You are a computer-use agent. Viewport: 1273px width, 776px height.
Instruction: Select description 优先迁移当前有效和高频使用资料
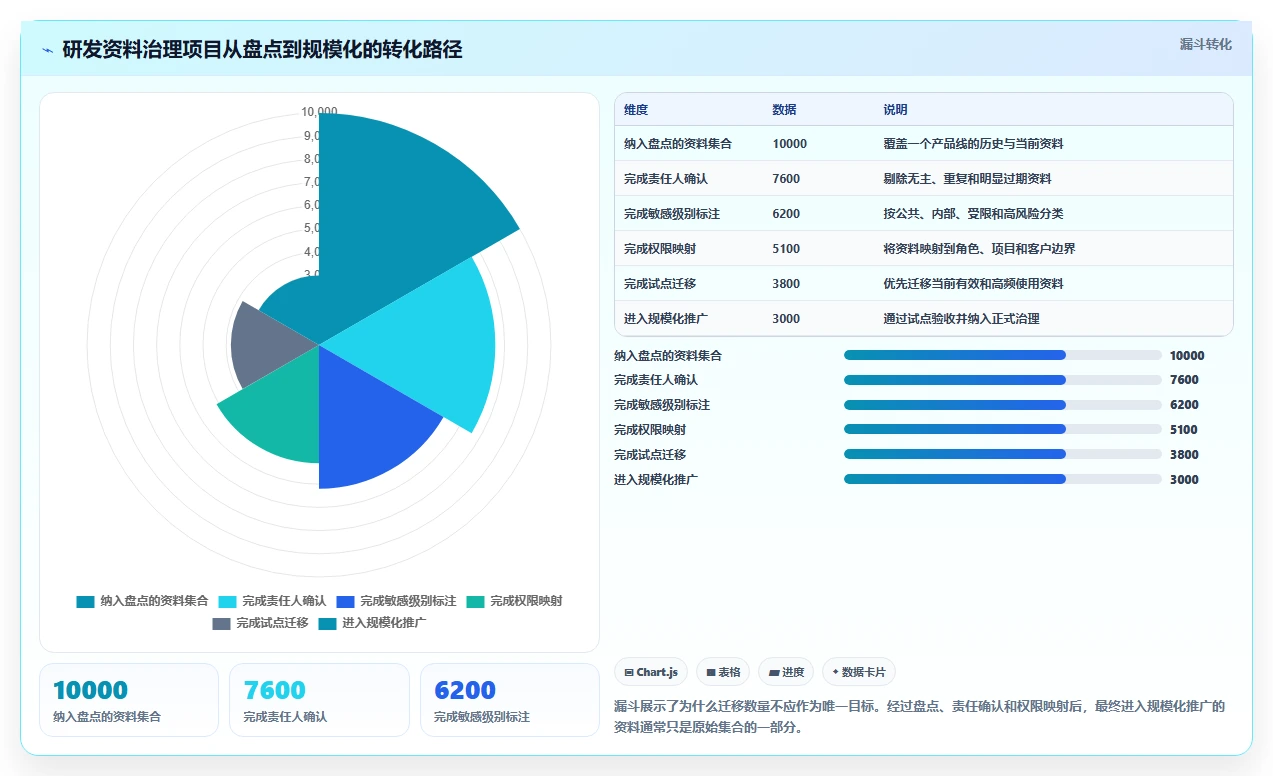(x=973, y=284)
